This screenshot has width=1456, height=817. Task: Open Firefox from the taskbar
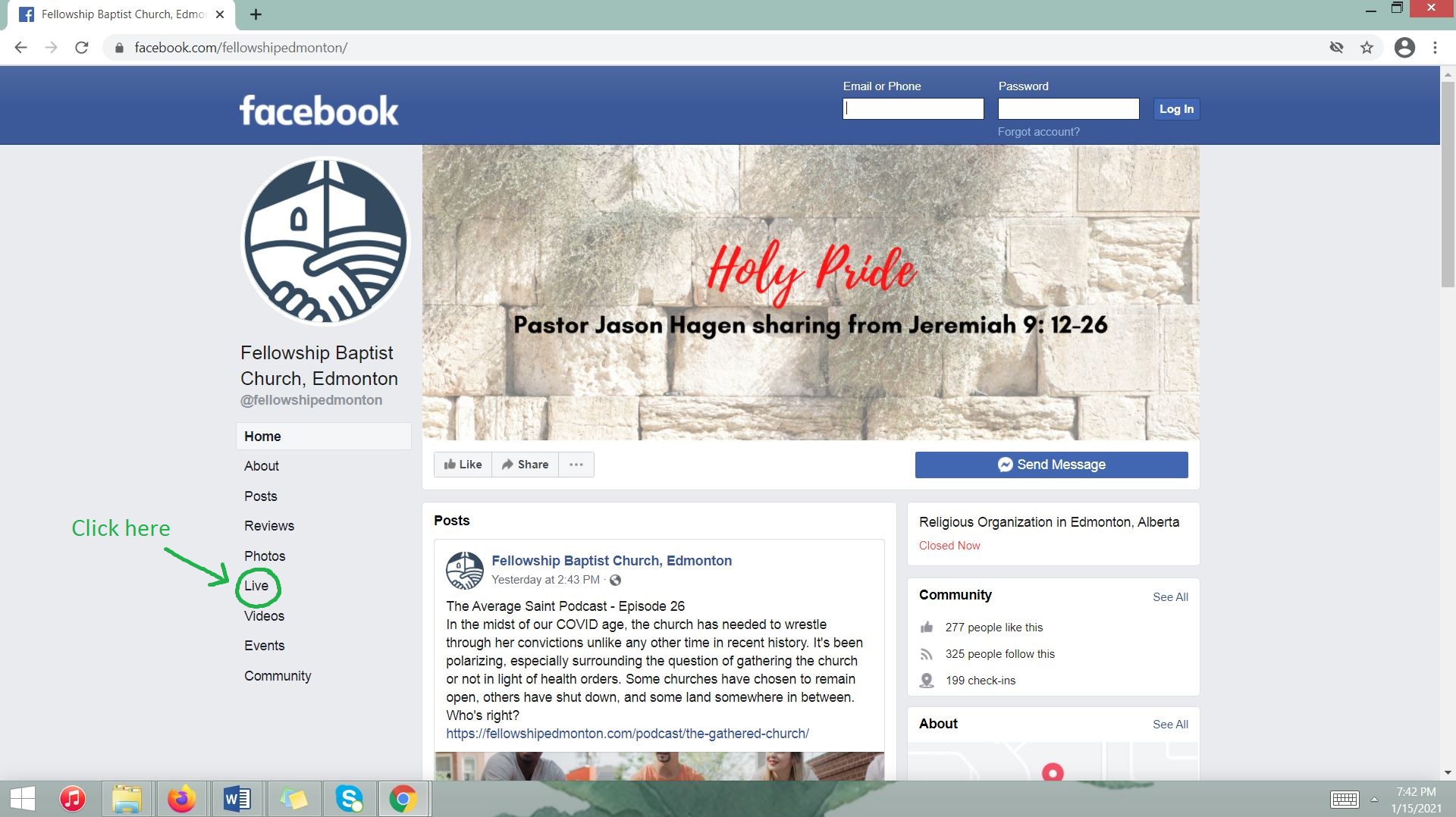coord(181,799)
